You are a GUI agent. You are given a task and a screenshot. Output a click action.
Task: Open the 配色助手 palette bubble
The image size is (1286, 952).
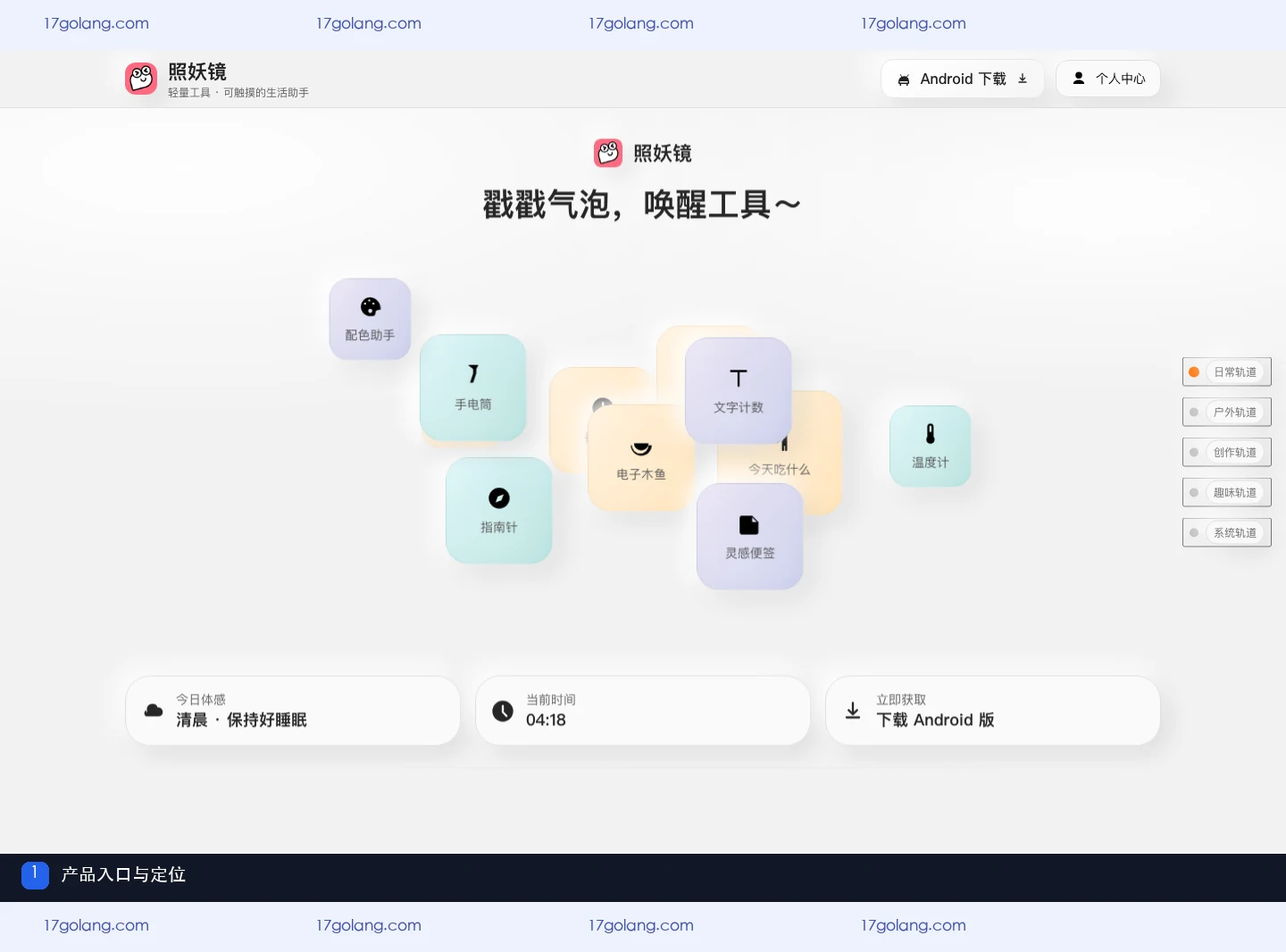pos(370,319)
